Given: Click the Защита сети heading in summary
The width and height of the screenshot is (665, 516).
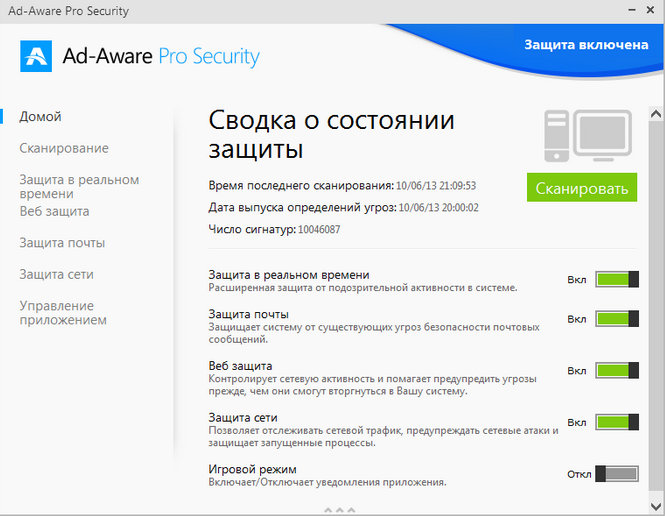Looking at the screenshot, I should 243,418.
